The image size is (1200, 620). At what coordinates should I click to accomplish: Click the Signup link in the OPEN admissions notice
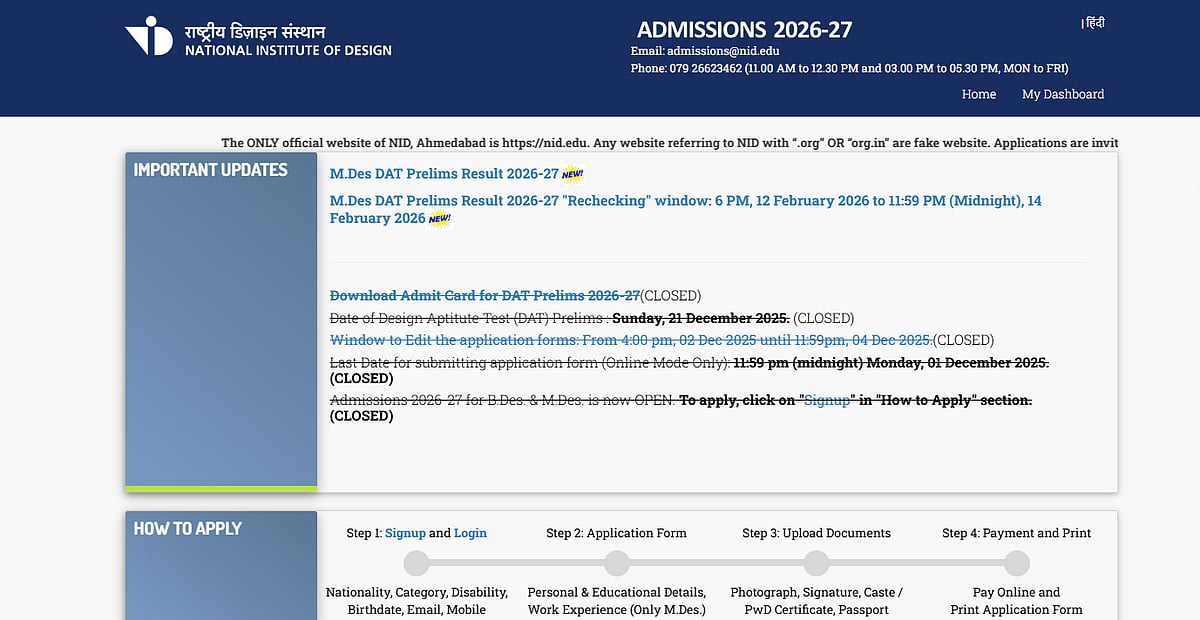tap(827, 399)
